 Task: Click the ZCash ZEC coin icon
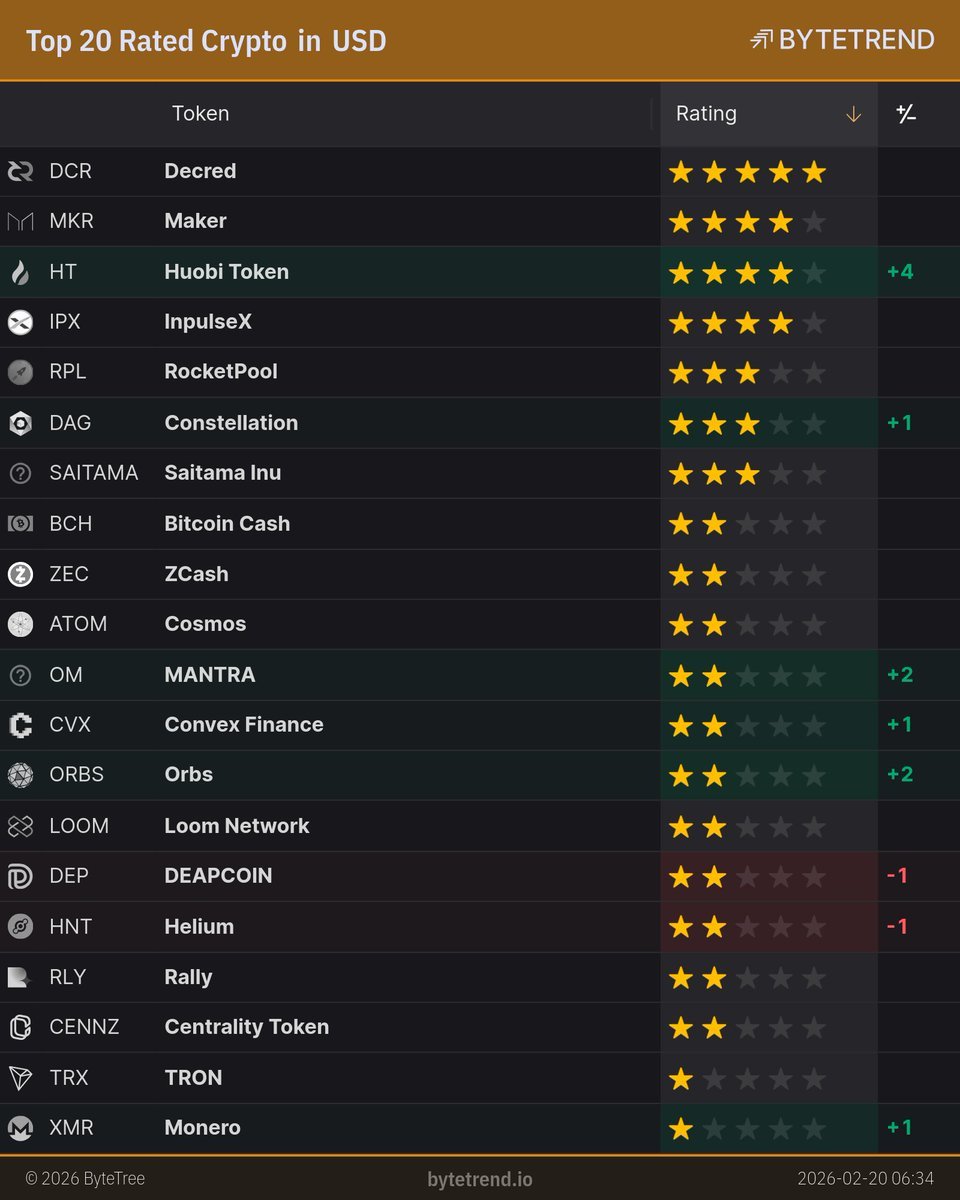[20, 574]
